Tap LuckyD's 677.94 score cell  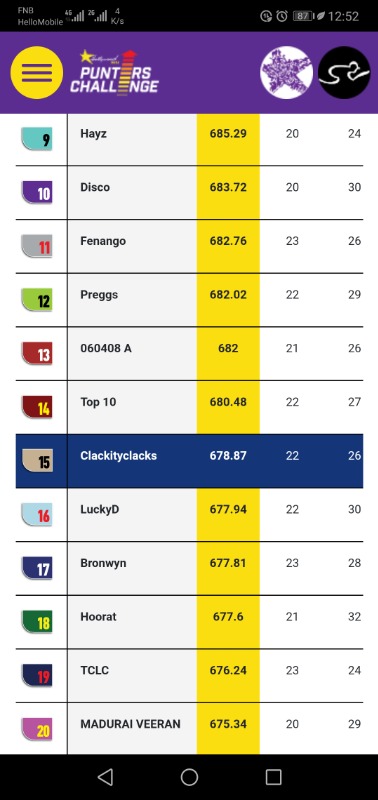pos(228,515)
